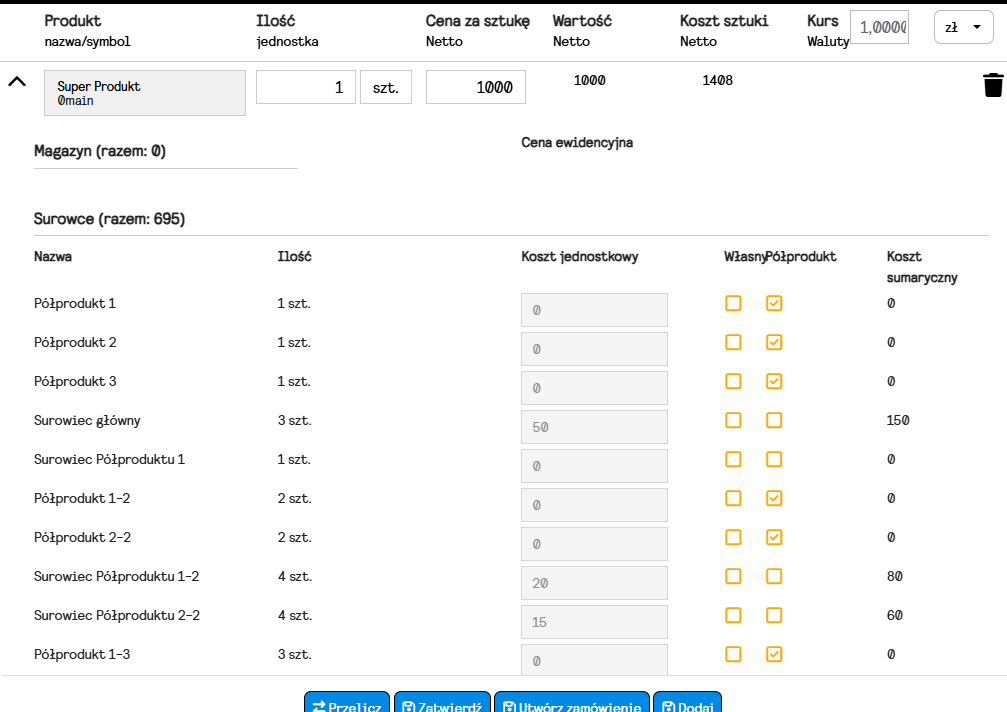Collapse the Super Produkt details chevron
Image resolution: width=1007 pixels, height=712 pixels.
coord(17,83)
